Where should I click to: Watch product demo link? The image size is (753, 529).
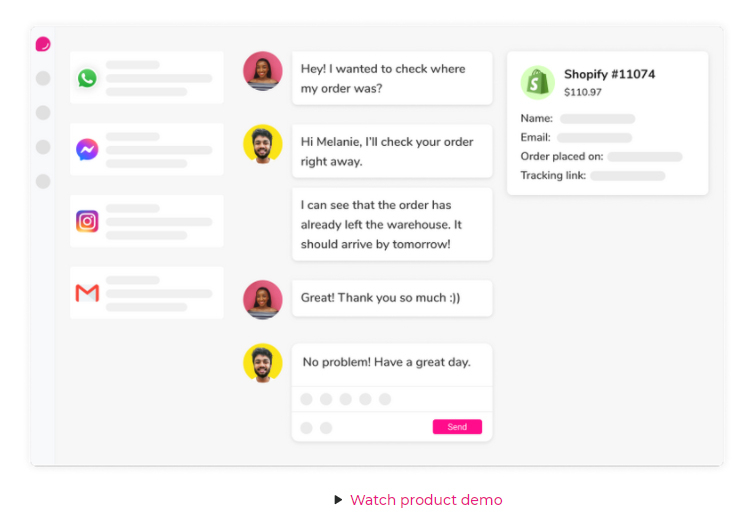426,500
